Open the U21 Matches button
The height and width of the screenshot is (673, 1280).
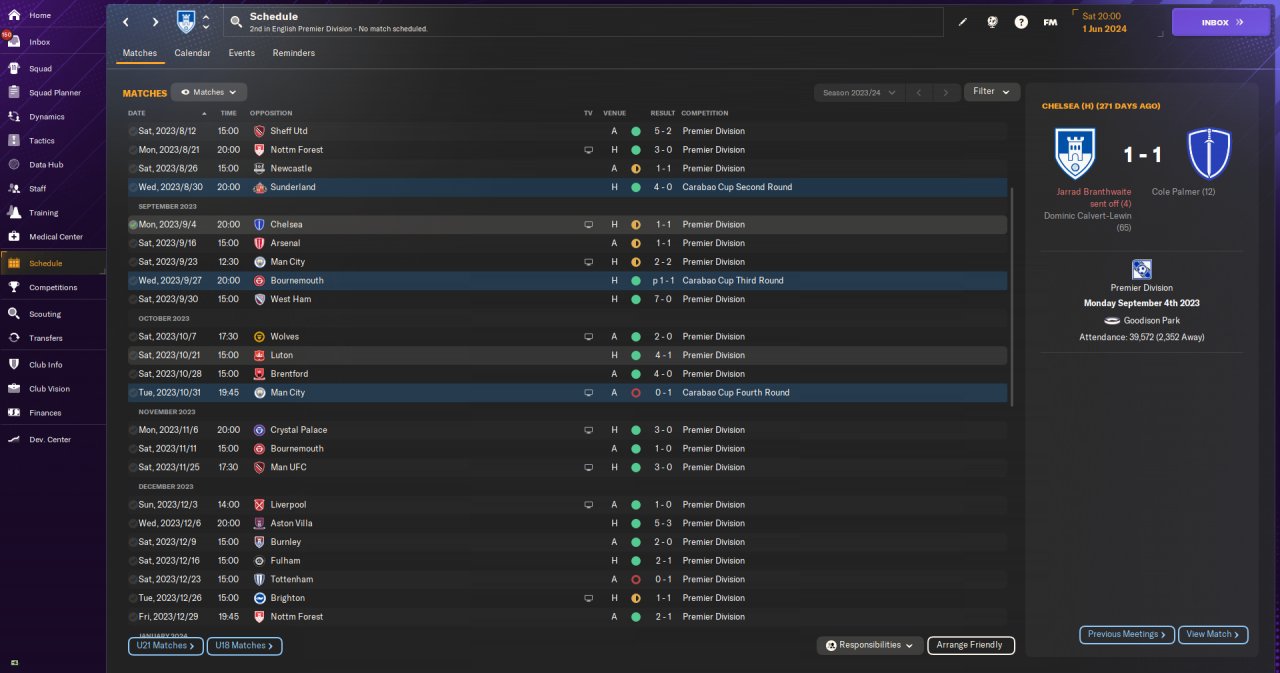[x=165, y=646]
